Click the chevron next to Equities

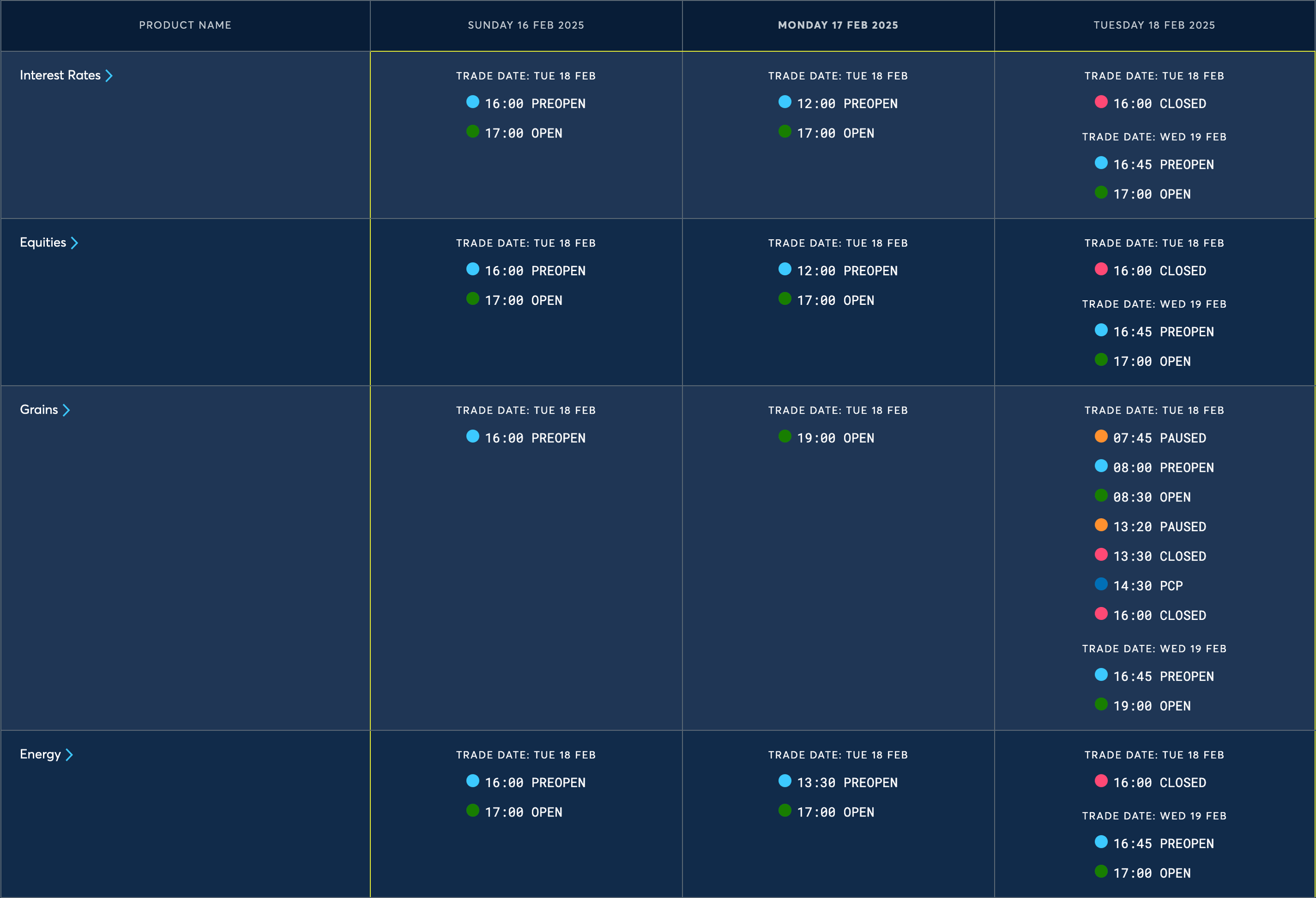coord(74,242)
